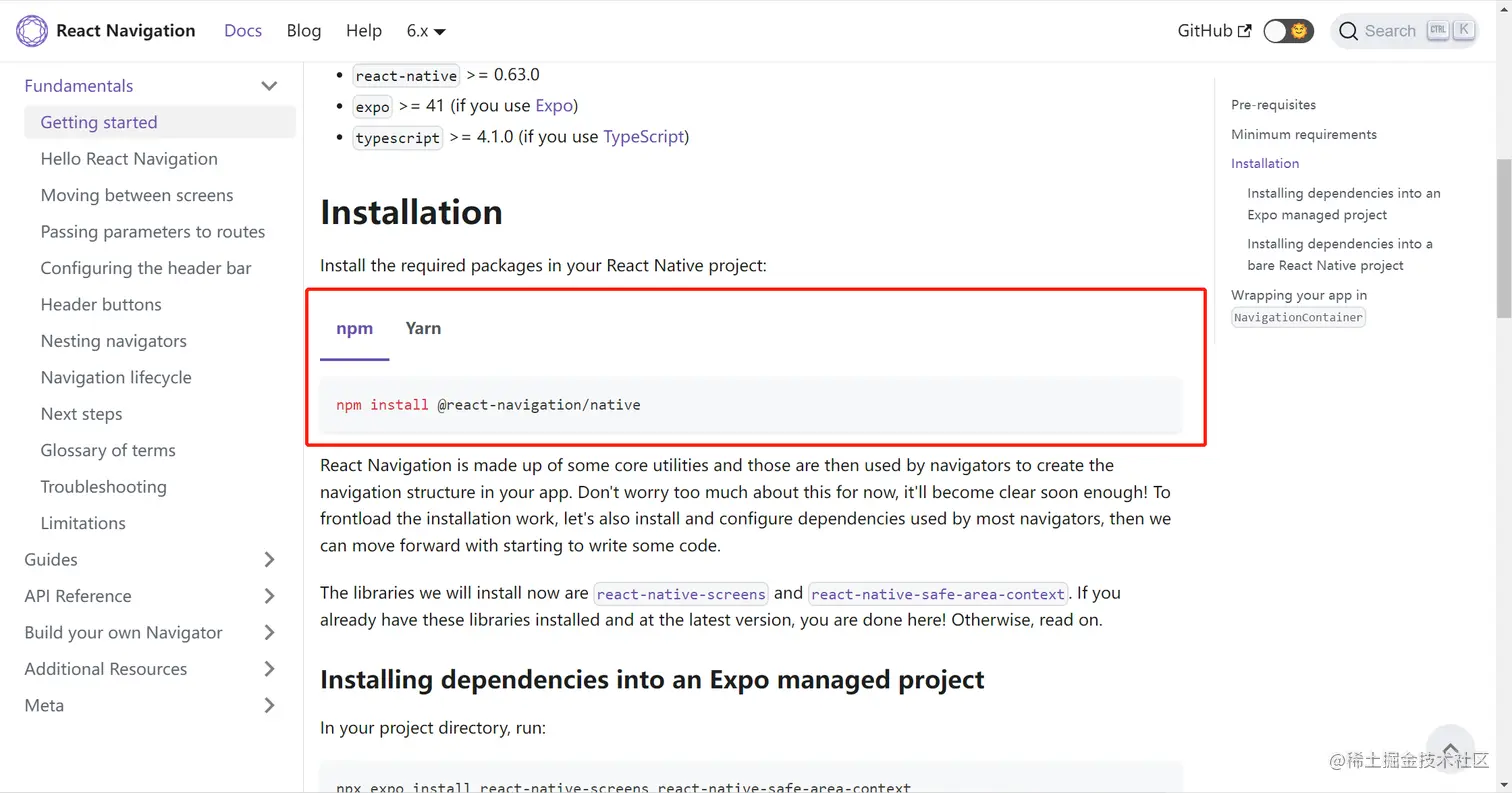Image resolution: width=1512 pixels, height=793 pixels.
Task: Open the TypeScript link
Action: [x=644, y=137]
